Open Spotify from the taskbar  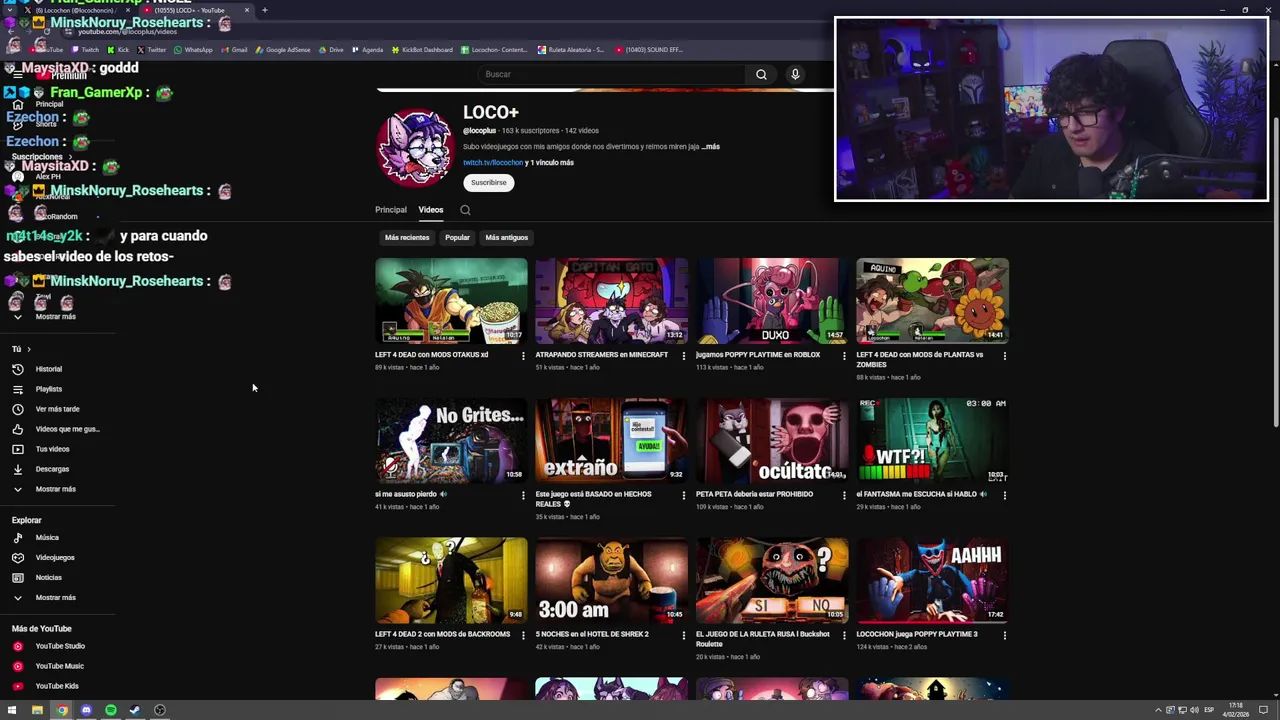click(110, 710)
